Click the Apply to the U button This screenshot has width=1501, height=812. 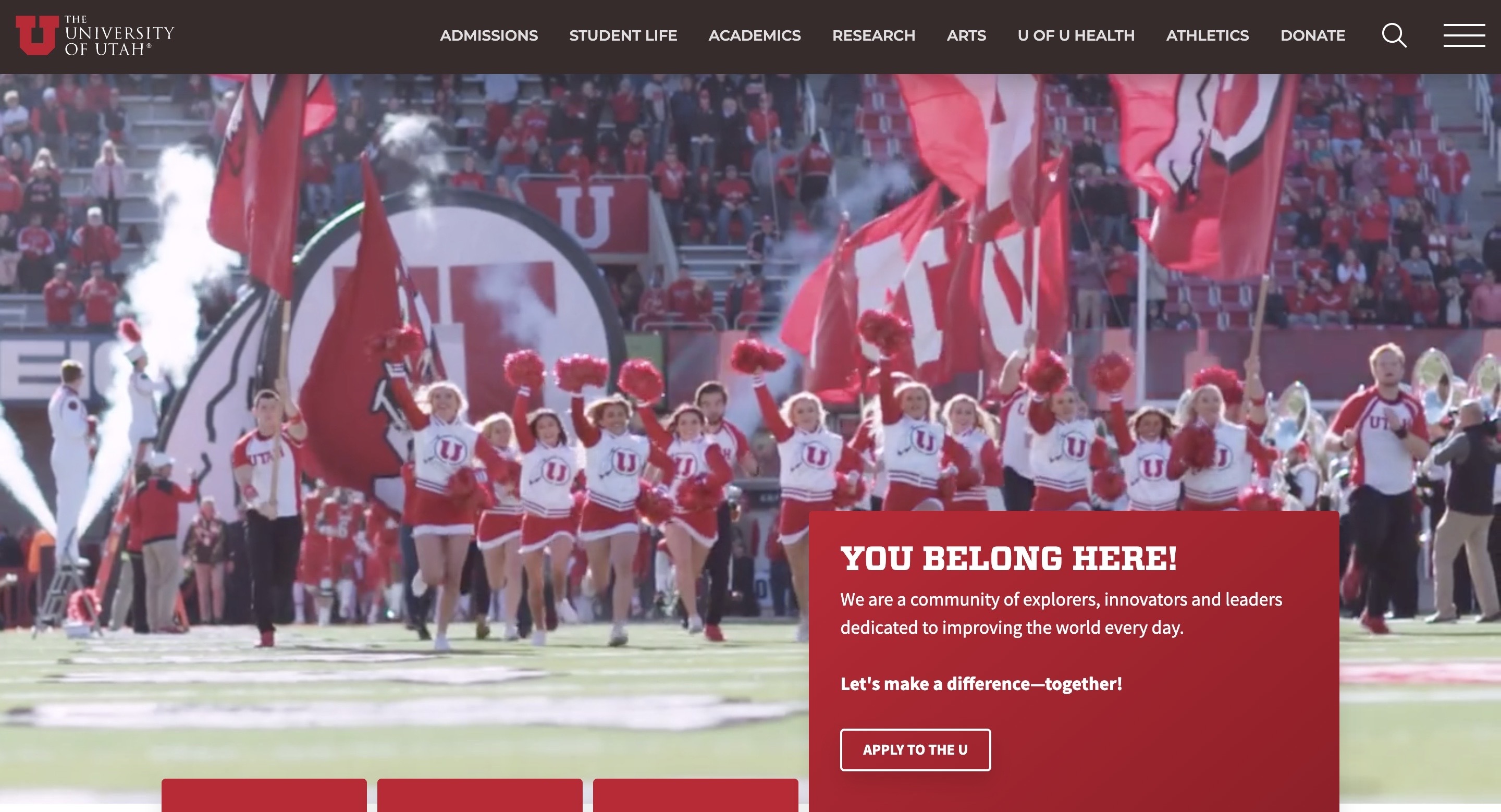tap(915, 749)
